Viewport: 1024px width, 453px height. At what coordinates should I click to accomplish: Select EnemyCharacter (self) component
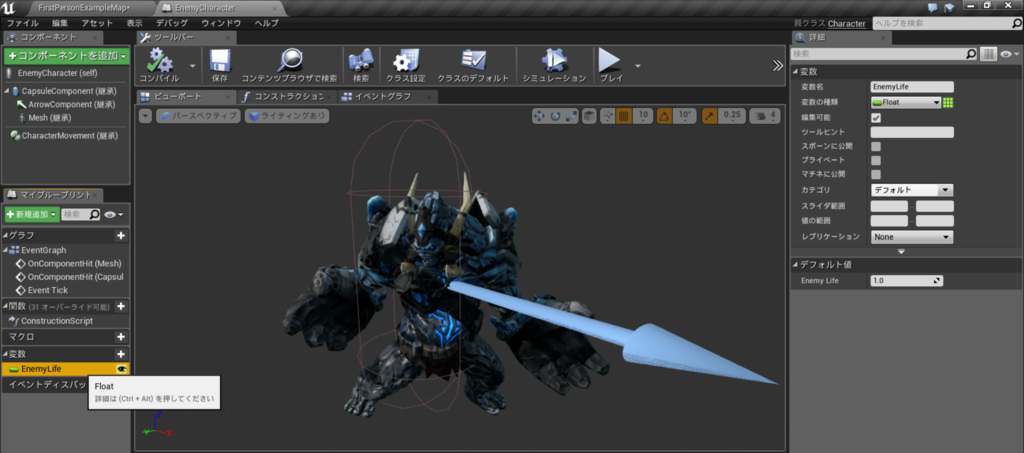coord(57,72)
